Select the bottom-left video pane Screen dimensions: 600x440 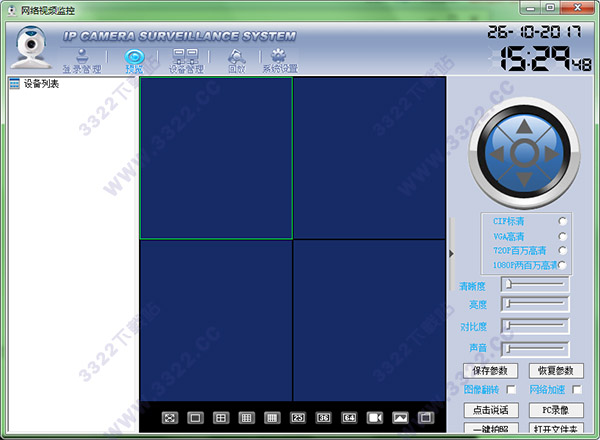216,321
